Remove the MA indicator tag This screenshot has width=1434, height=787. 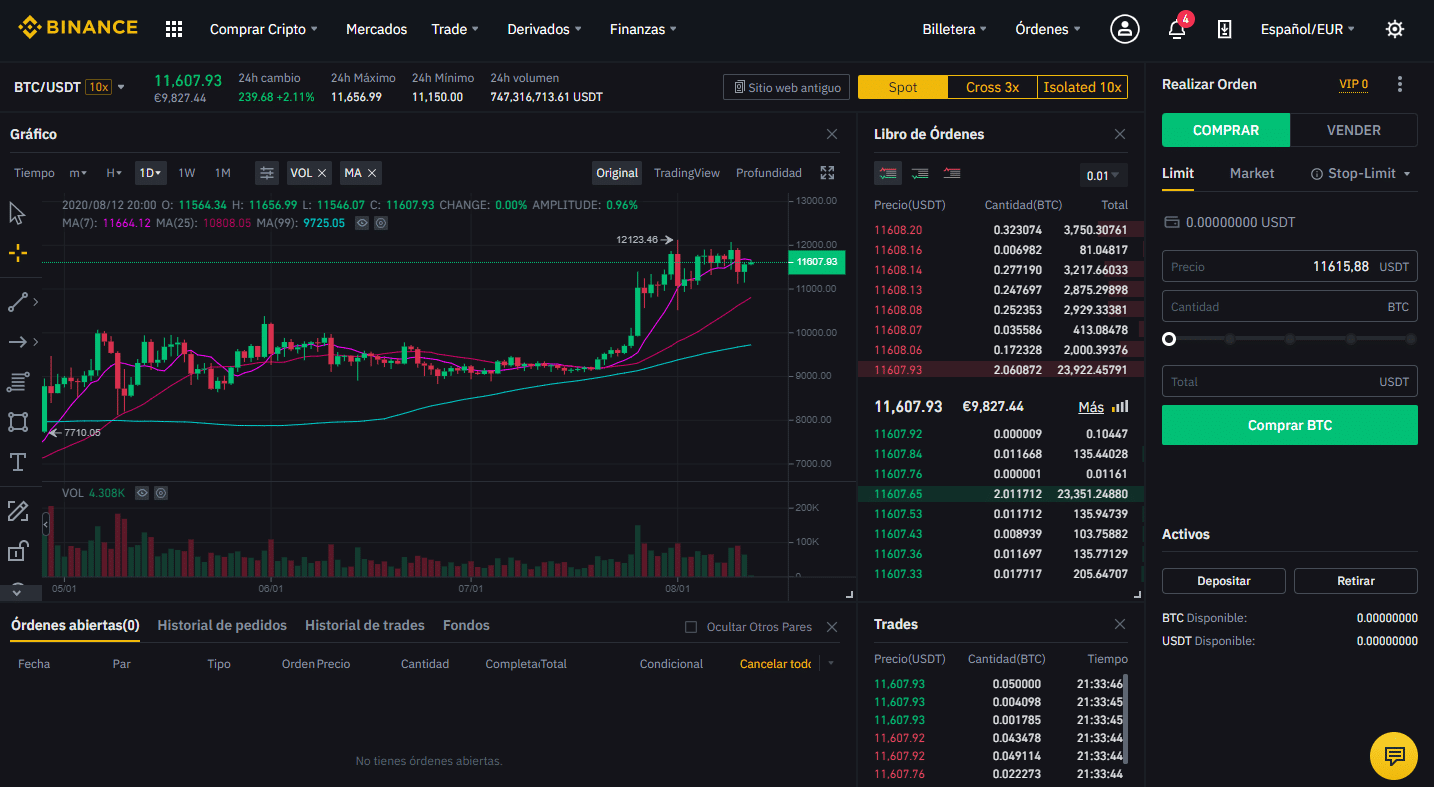click(x=372, y=173)
